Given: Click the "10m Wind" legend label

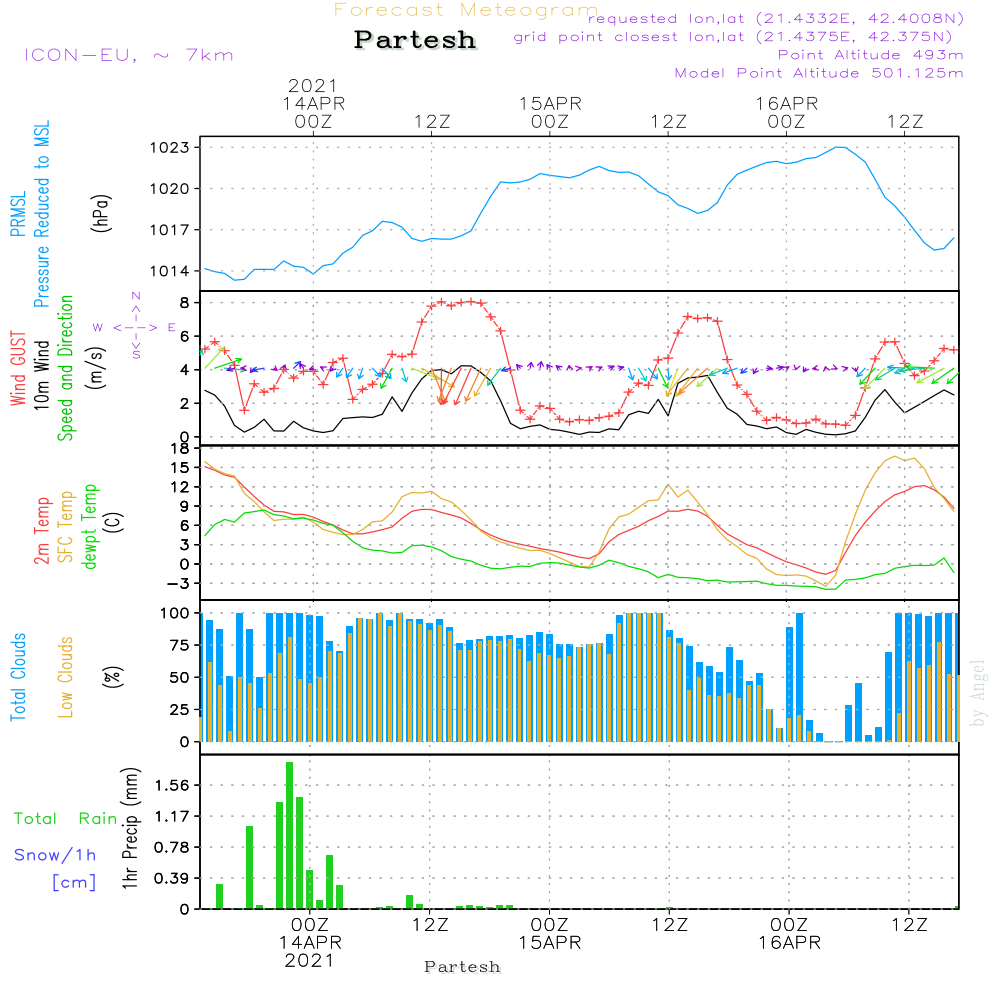Looking at the screenshot, I should tap(41, 375).
